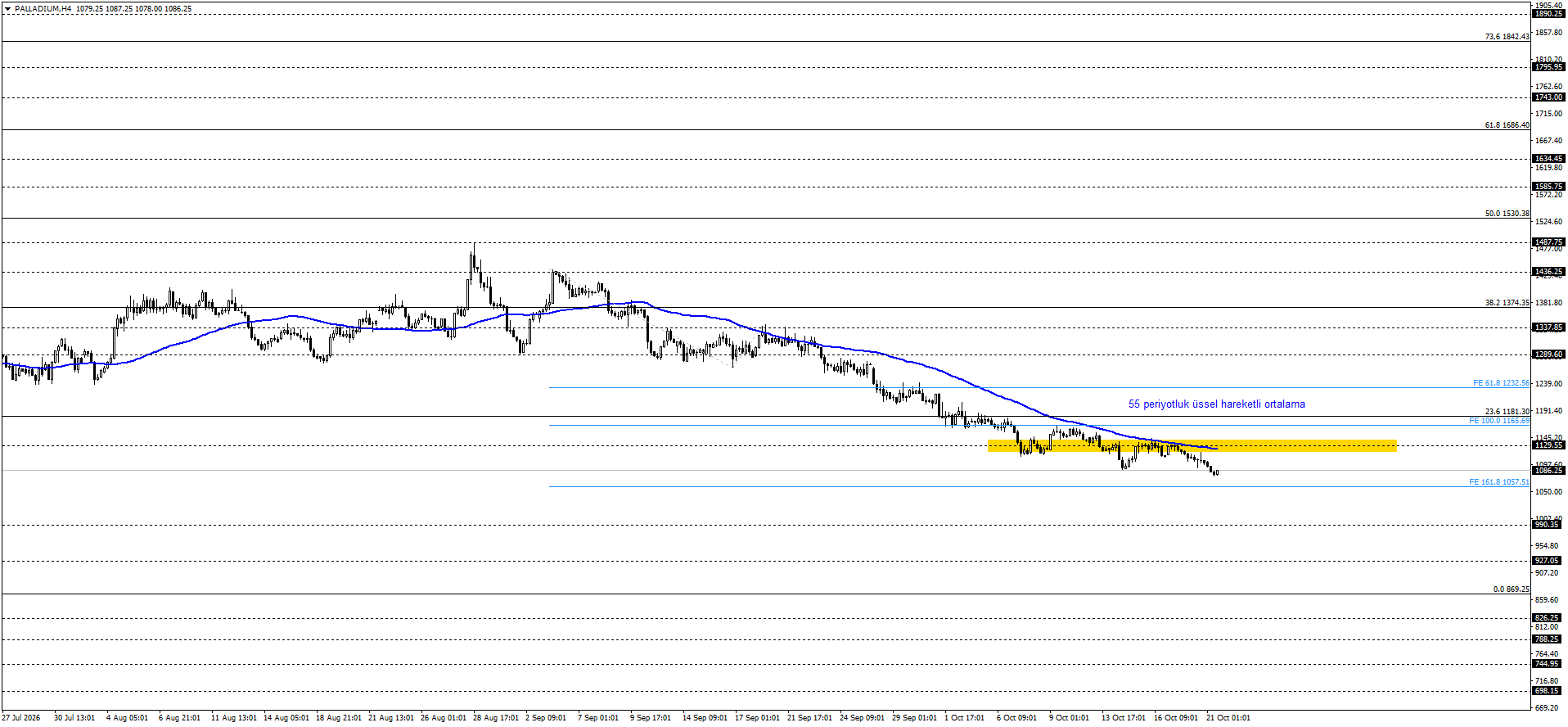The height and width of the screenshot is (727, 1568).
Task: Select the PALLADIUM,H4 chart title
Action: tap(43, 9)
